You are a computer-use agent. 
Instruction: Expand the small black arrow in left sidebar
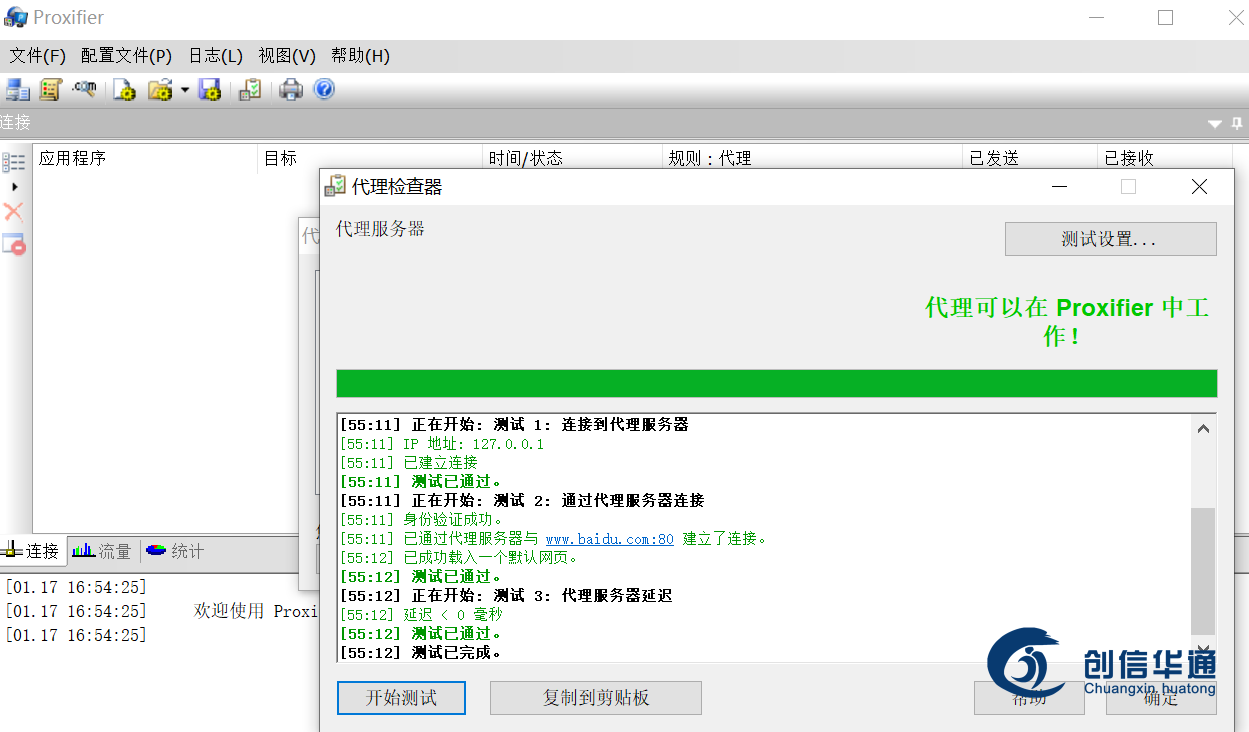(14, 187)
